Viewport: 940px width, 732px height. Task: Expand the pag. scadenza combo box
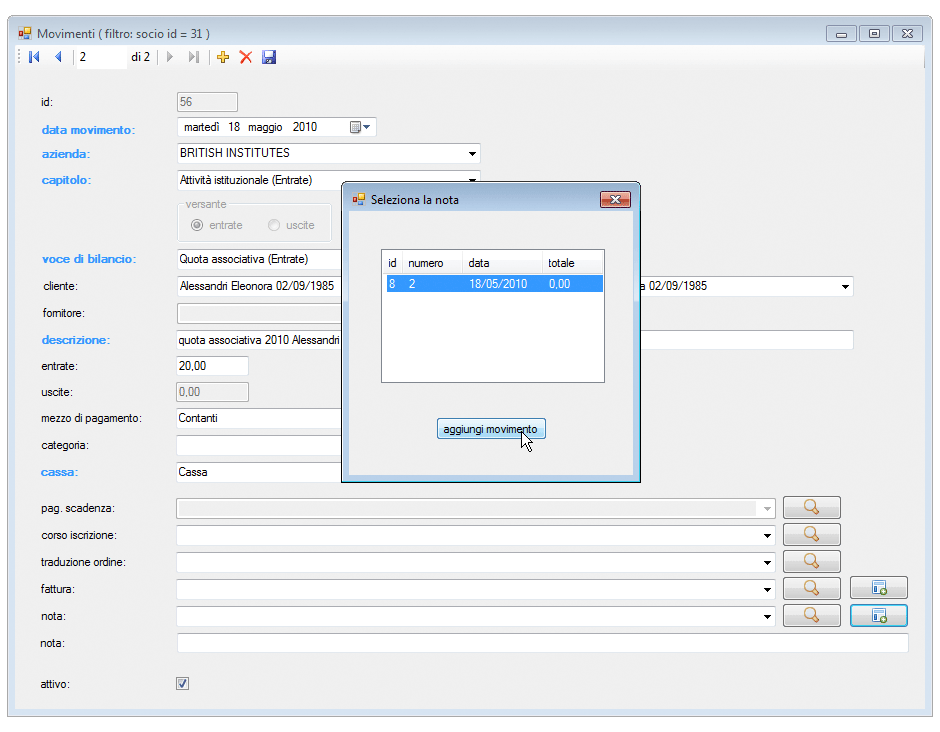[767, 508]
